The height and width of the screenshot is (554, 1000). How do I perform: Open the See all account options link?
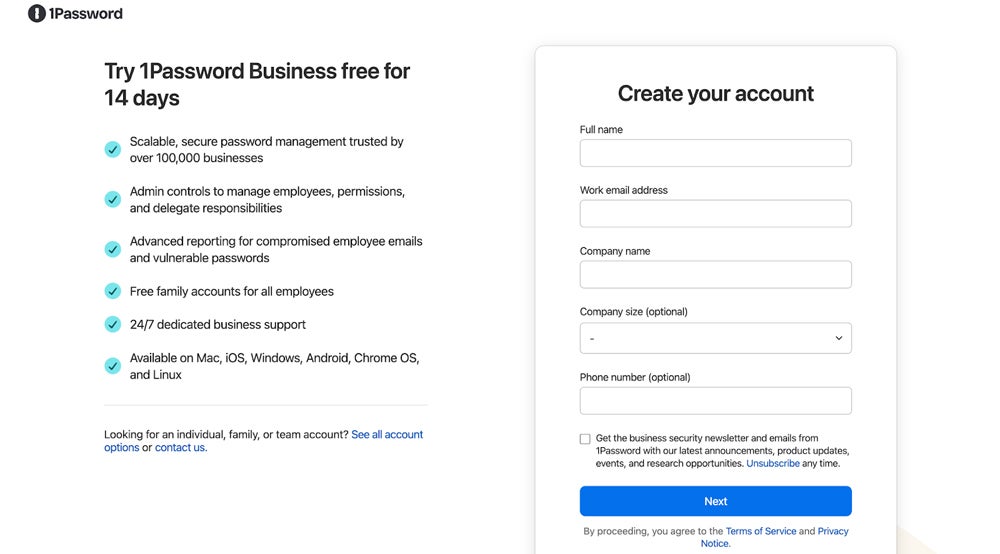pos(387,435)
